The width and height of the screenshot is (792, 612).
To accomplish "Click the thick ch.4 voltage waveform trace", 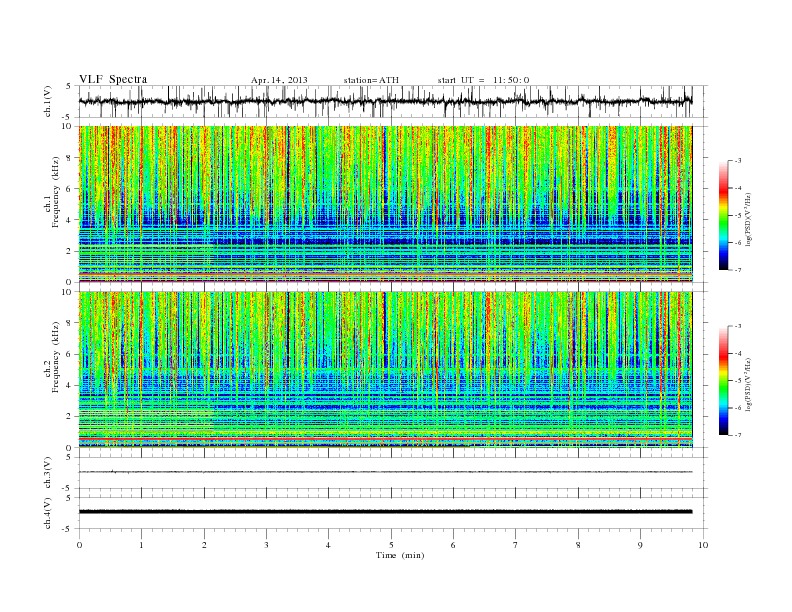I will (x=386, y=512).
